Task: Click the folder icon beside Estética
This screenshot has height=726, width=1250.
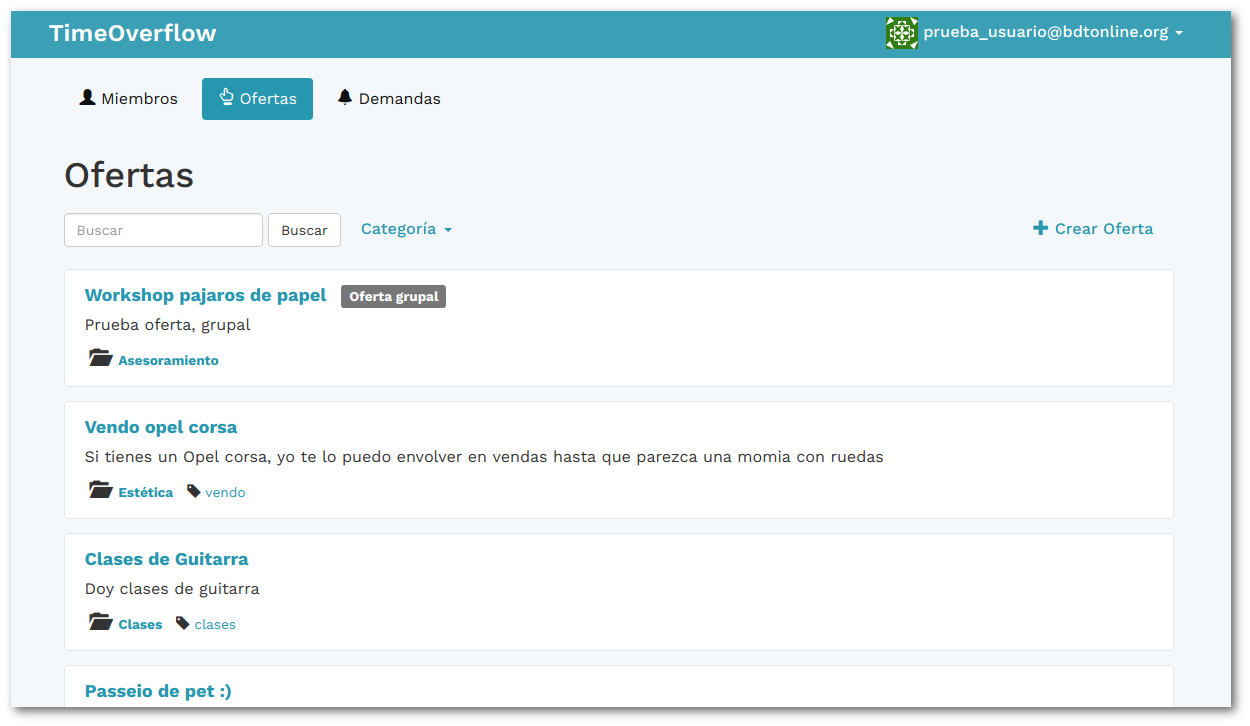Action: coord(100,490)
